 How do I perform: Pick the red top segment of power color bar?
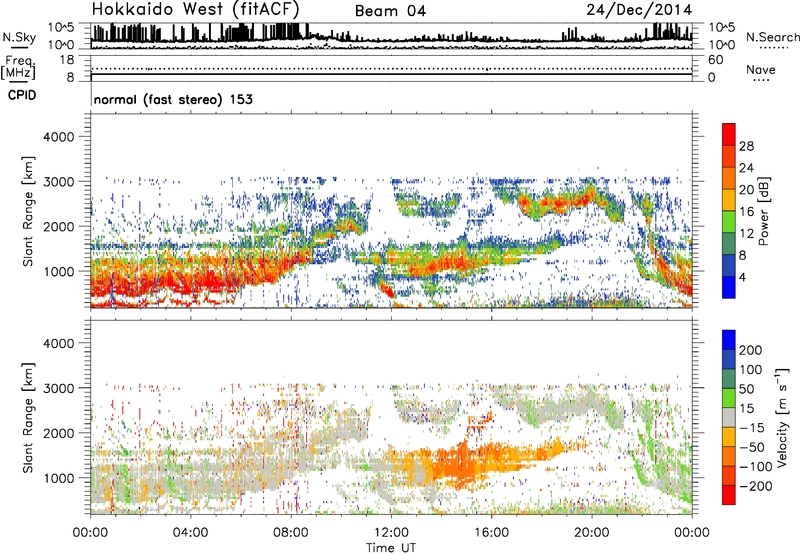[x=729, y=135]
